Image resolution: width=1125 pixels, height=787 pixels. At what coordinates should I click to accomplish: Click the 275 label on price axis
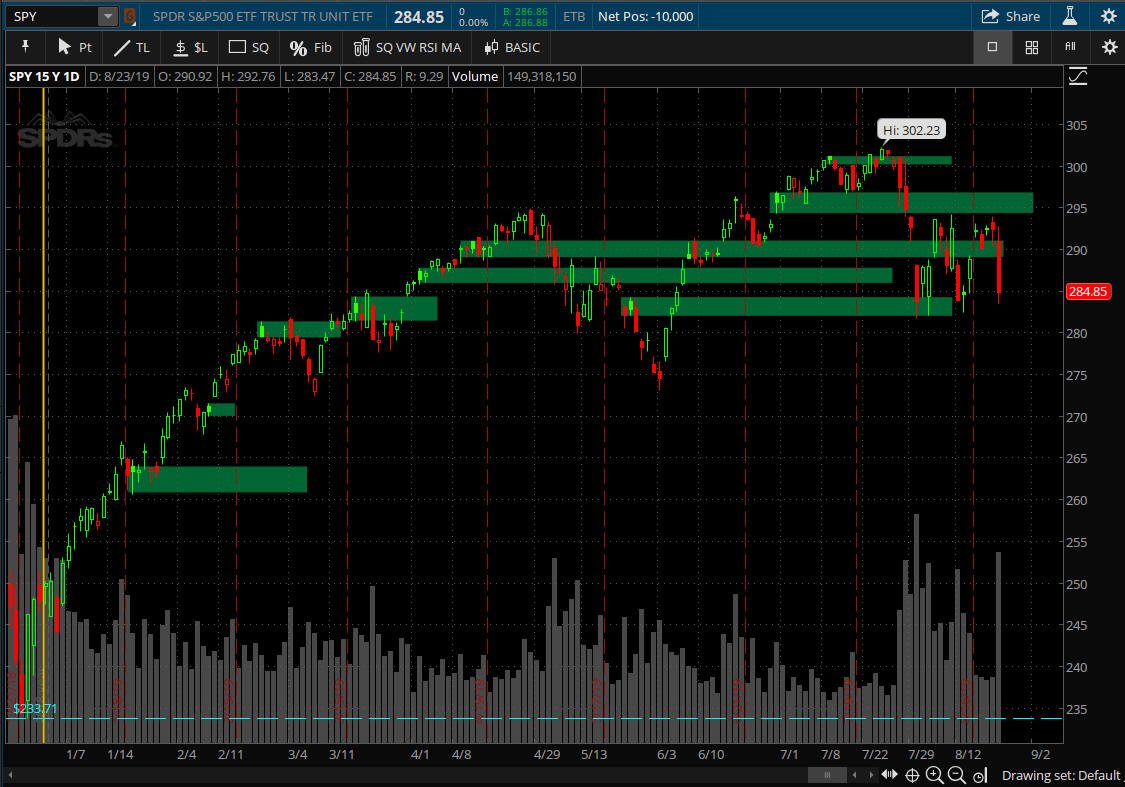pyautogui.click(x=1076, y=375)
